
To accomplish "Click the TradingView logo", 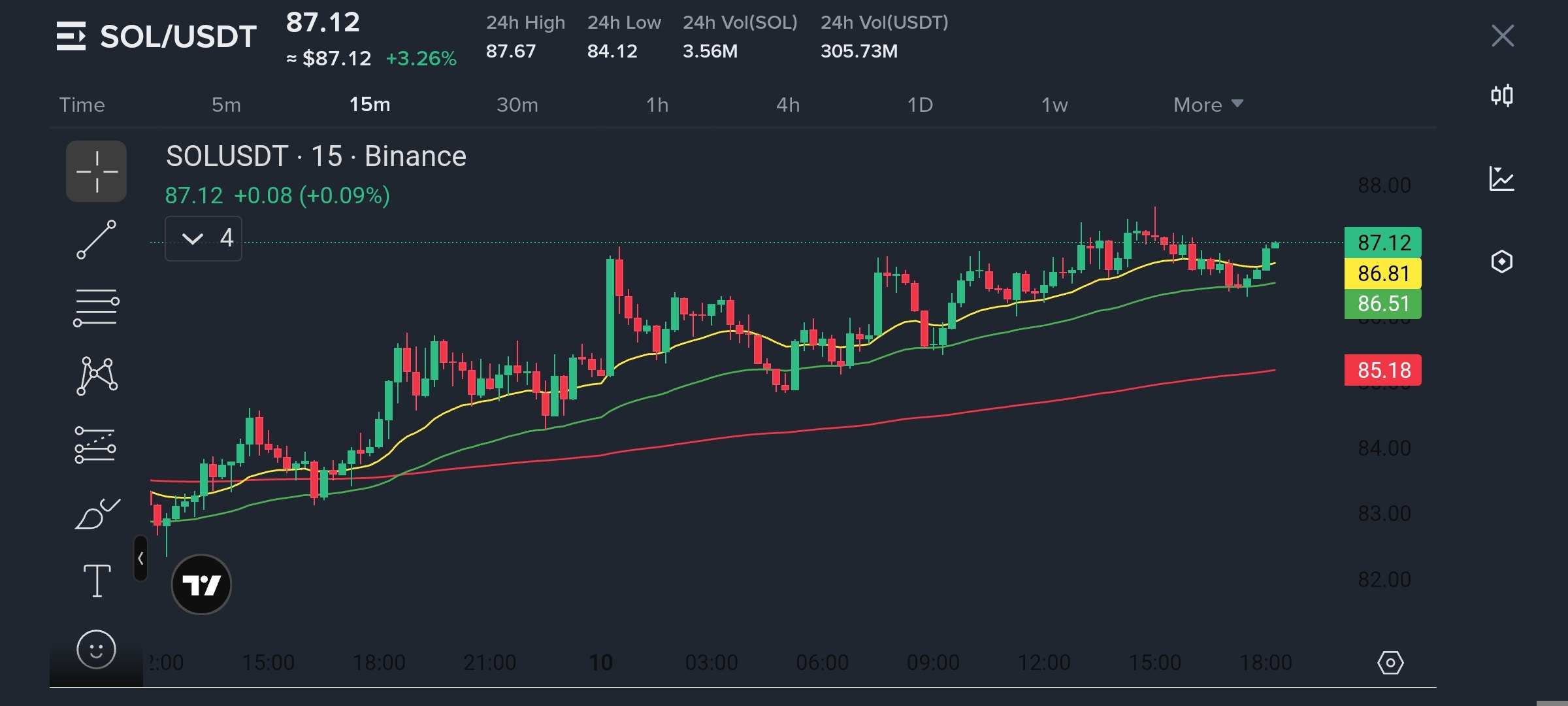I will coord(201,584).
